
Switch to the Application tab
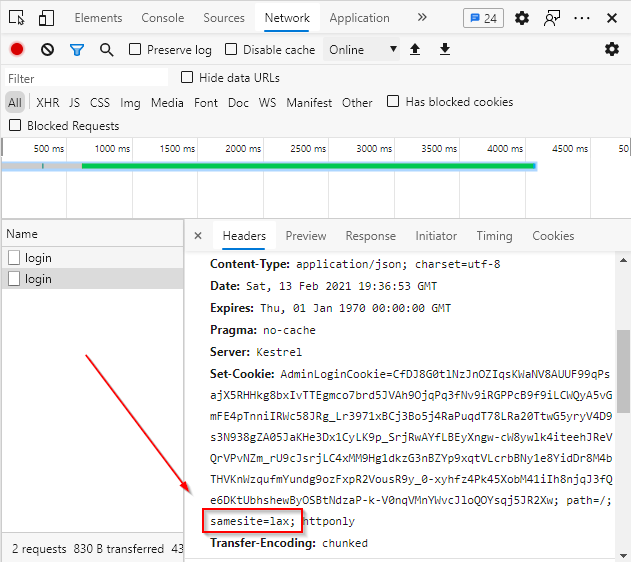(x=359, y=18)
